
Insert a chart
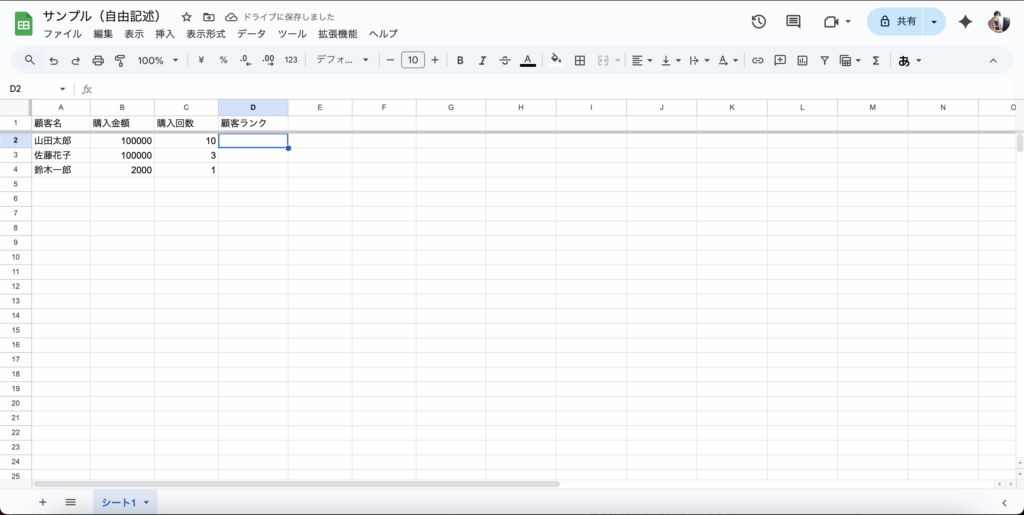pos(803,61)
